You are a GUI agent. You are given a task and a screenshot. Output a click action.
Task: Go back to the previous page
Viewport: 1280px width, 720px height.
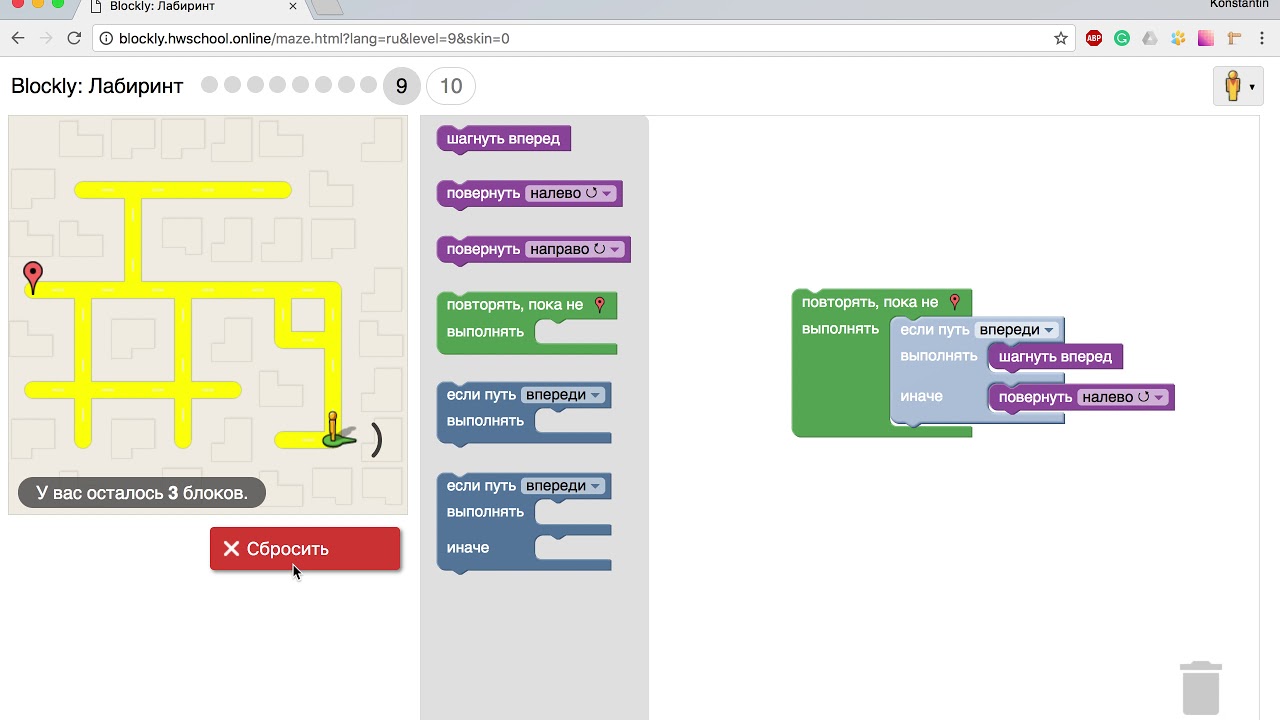[18, 38]
